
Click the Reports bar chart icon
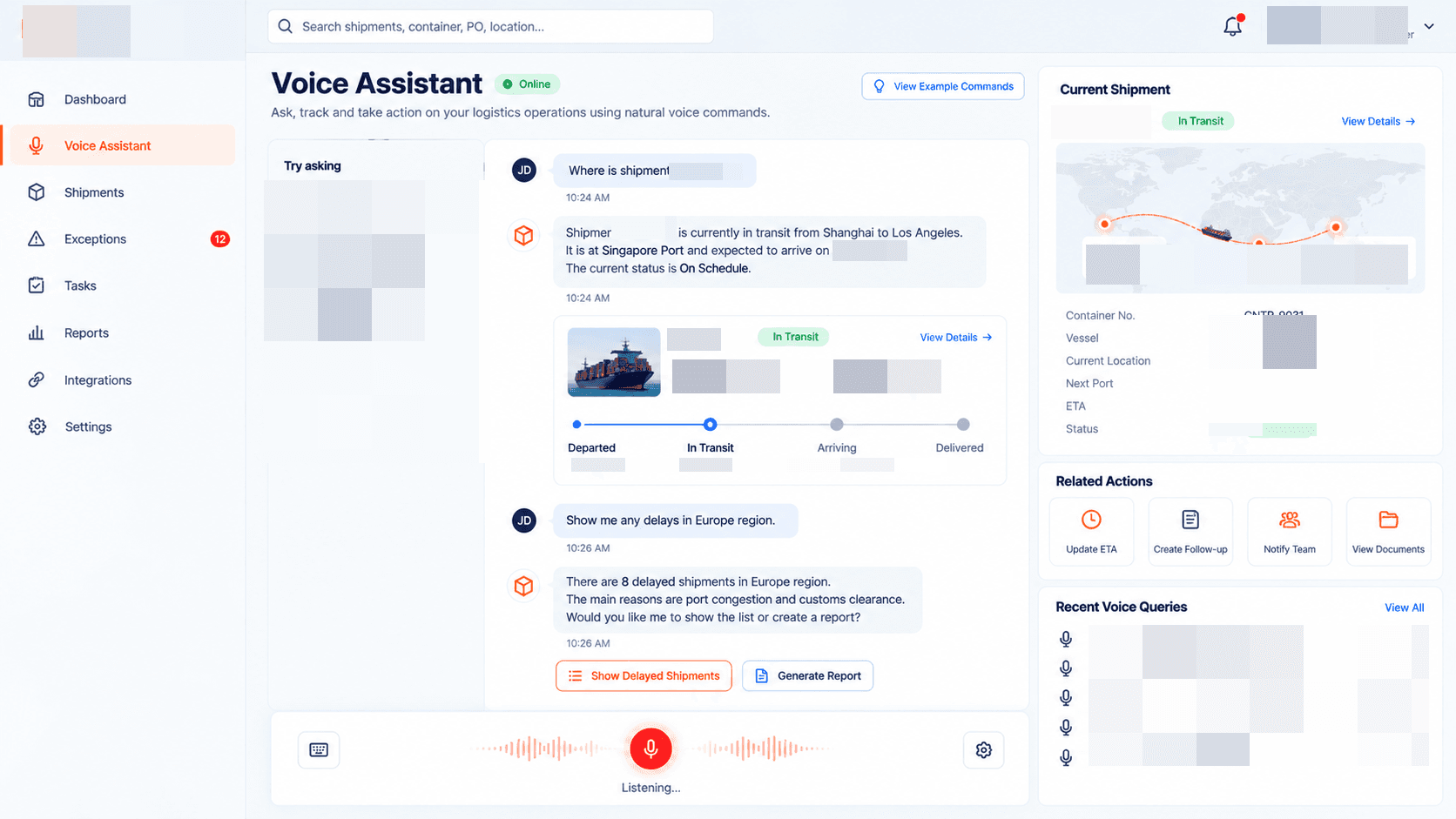[36, 332]
